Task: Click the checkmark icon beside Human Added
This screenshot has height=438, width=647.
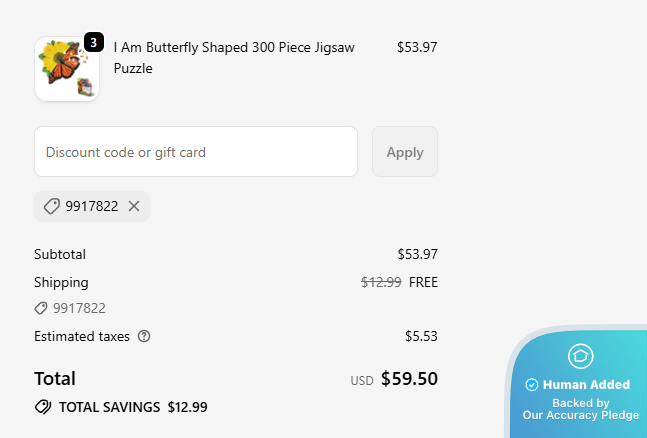Action: click(532, 385)
